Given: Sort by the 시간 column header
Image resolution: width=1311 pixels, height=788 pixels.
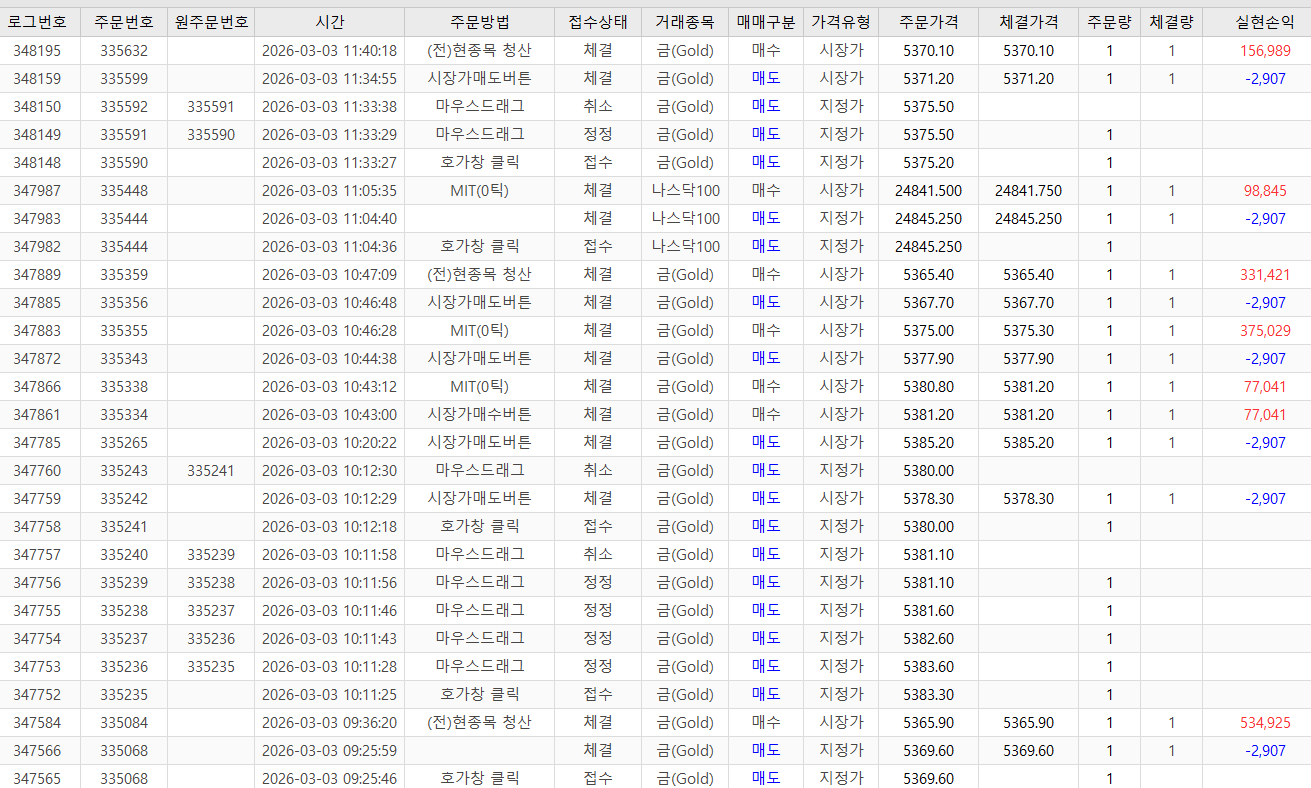Looking at the screenshot, I should click(x=329, y=21).
